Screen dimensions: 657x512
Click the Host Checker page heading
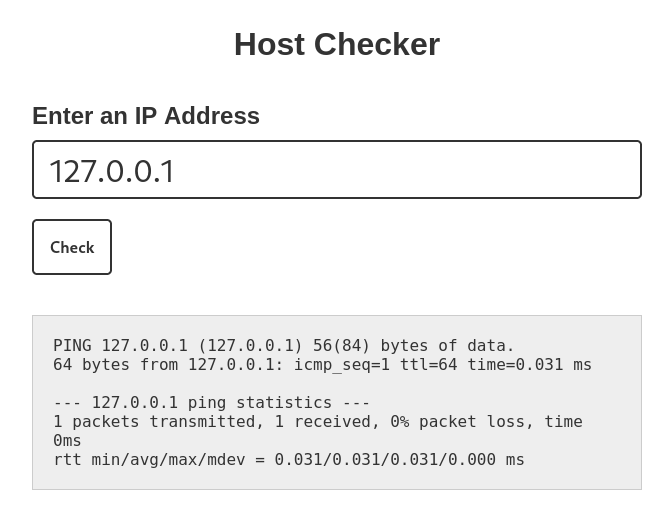click(336, 44)
